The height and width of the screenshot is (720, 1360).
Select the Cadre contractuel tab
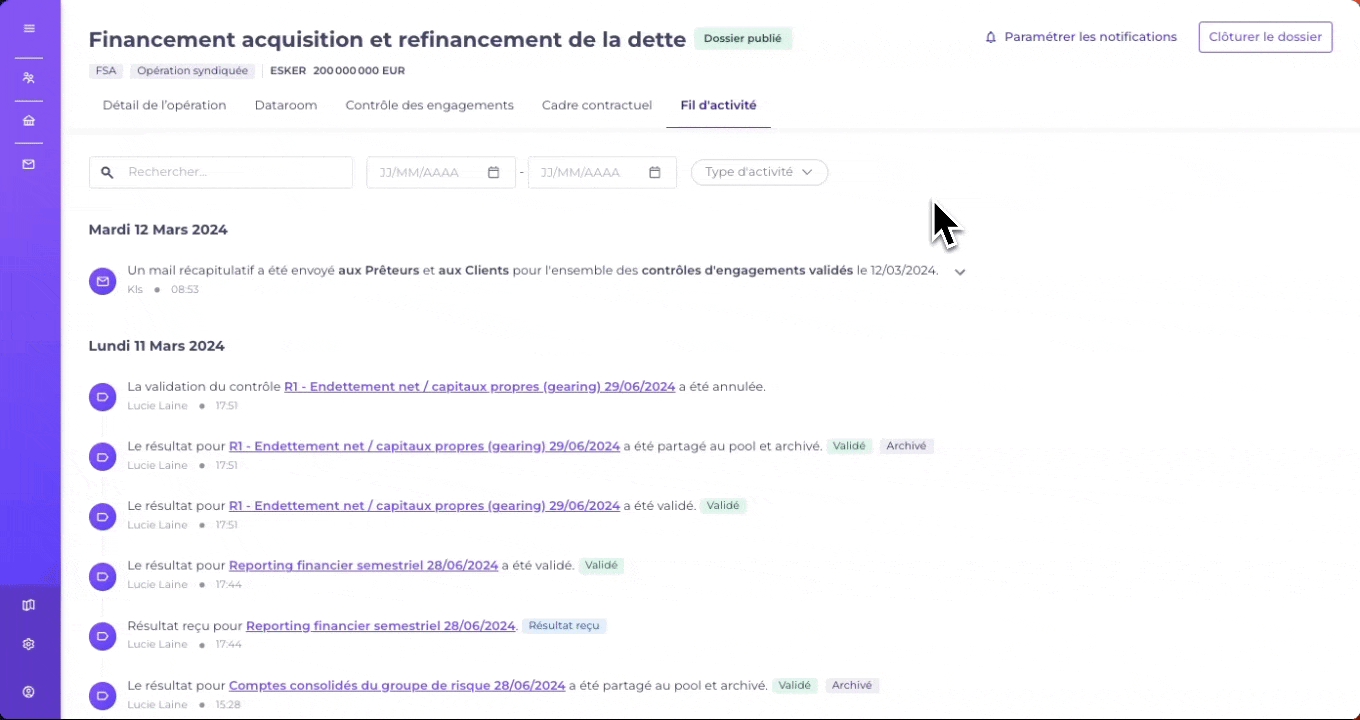[x=596, y=105]
